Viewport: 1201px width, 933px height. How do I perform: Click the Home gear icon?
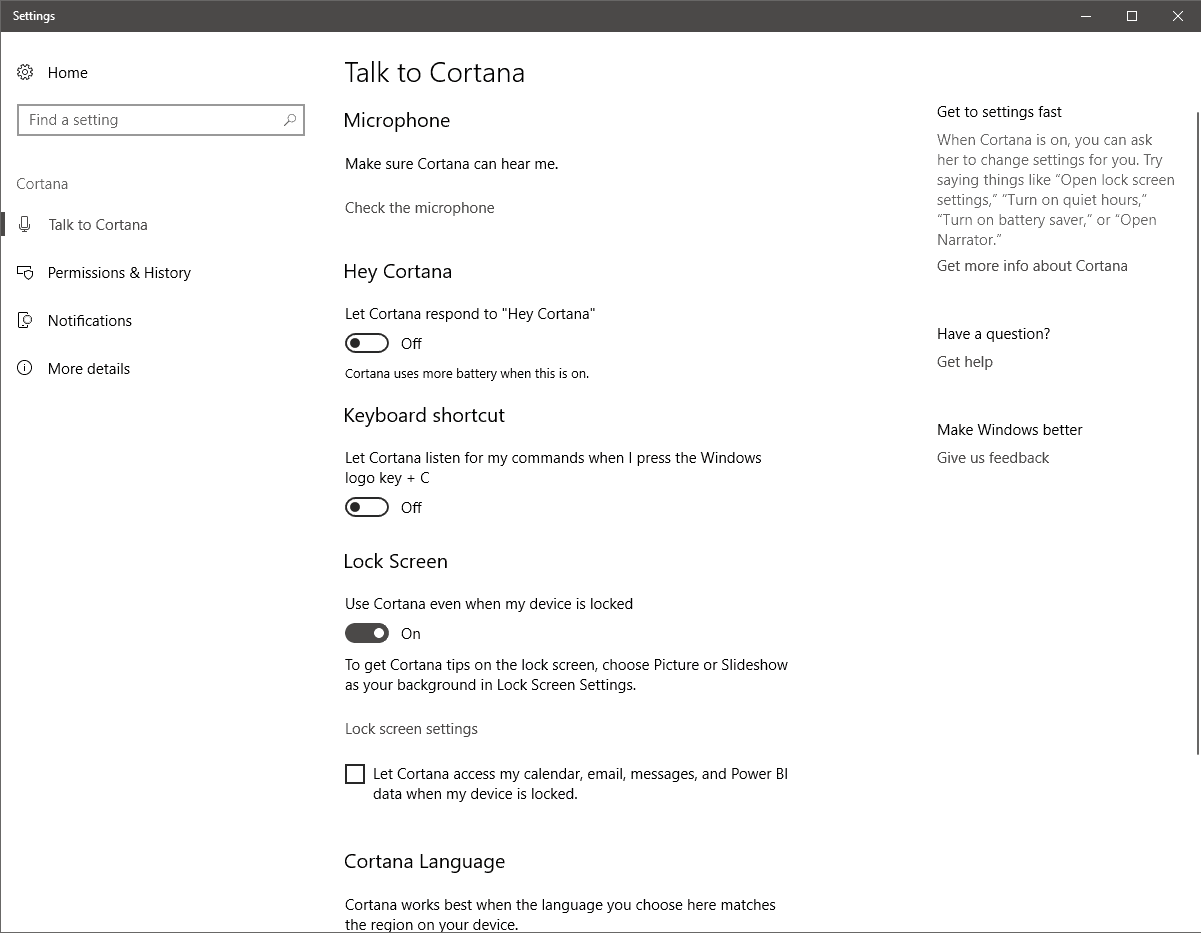coord(25,72)
